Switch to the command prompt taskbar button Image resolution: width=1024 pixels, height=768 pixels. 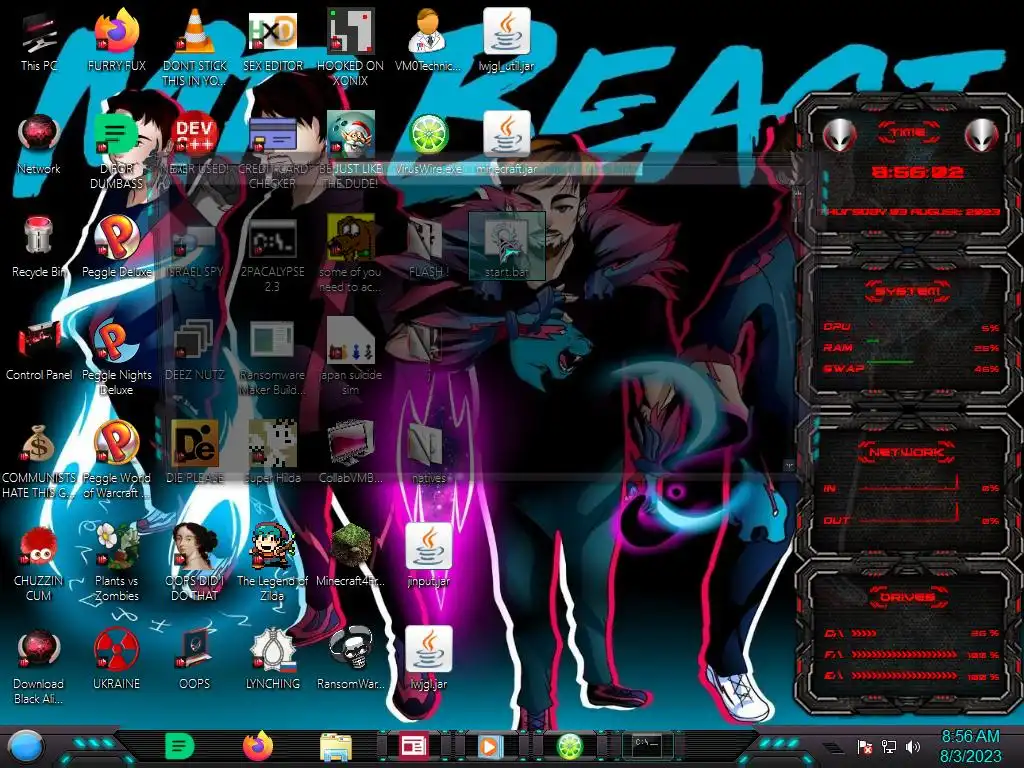[x=646, y=745]
